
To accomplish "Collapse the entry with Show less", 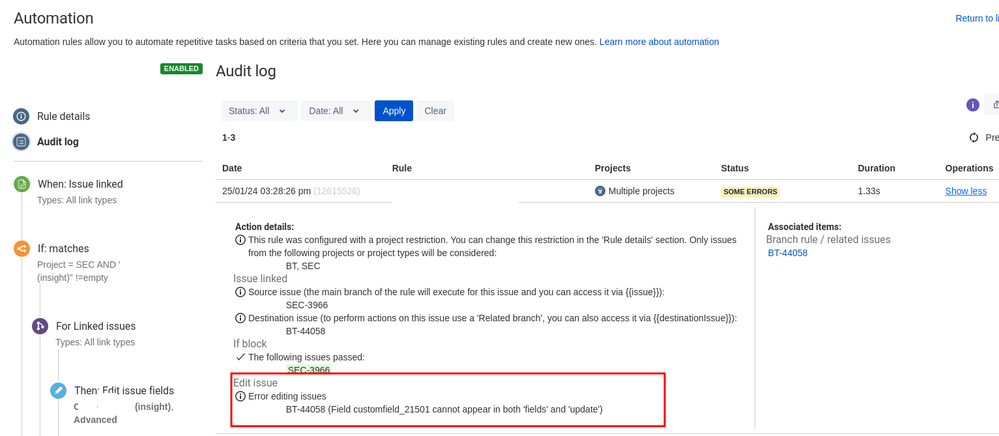I will coord(966,191).
